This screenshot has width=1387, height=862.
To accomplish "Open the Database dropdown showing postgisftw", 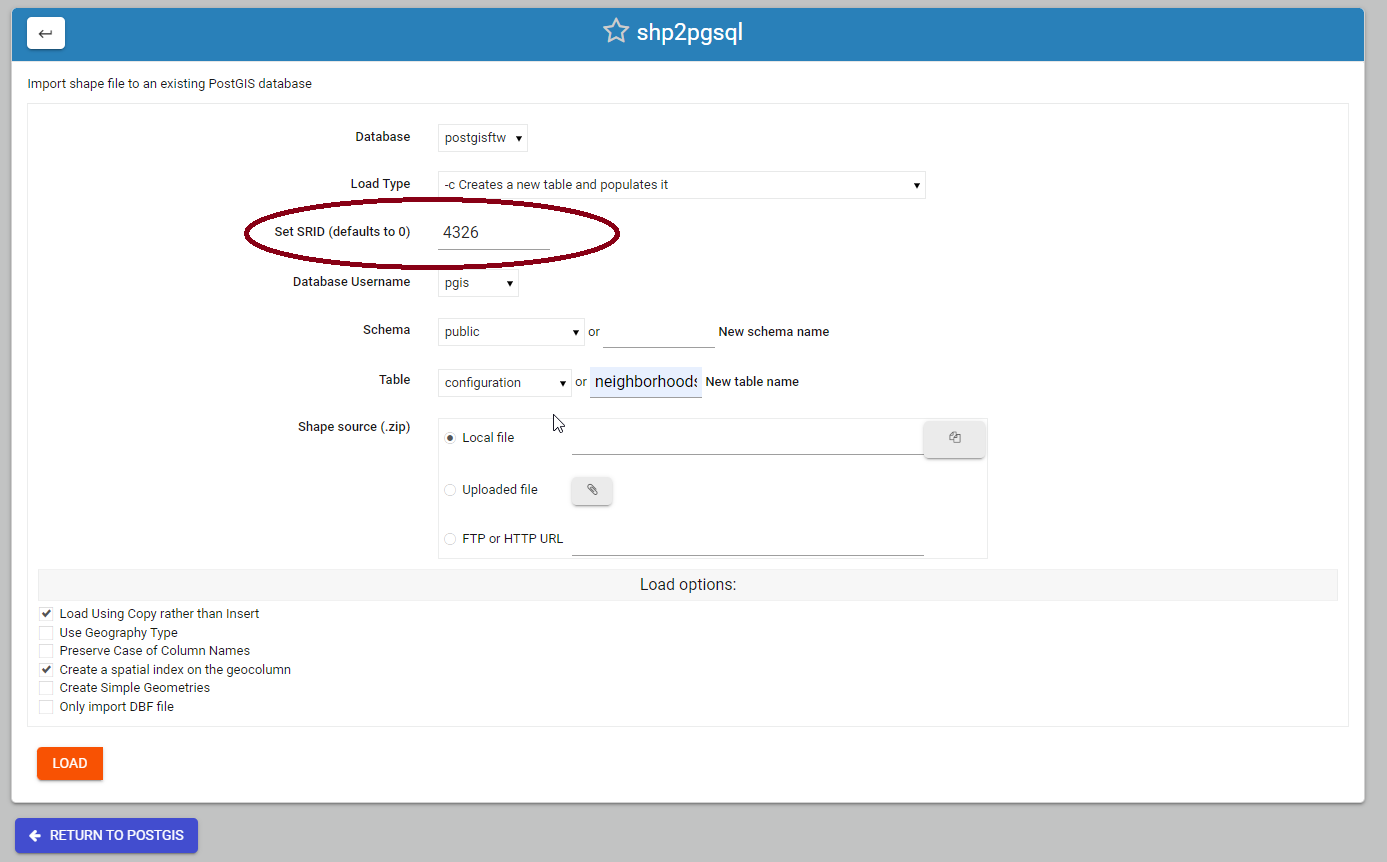I will click(483, 138).
